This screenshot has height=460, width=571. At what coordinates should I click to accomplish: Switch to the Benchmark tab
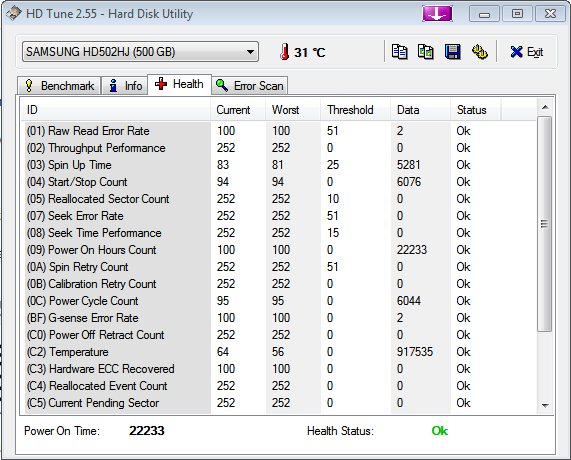59,86
